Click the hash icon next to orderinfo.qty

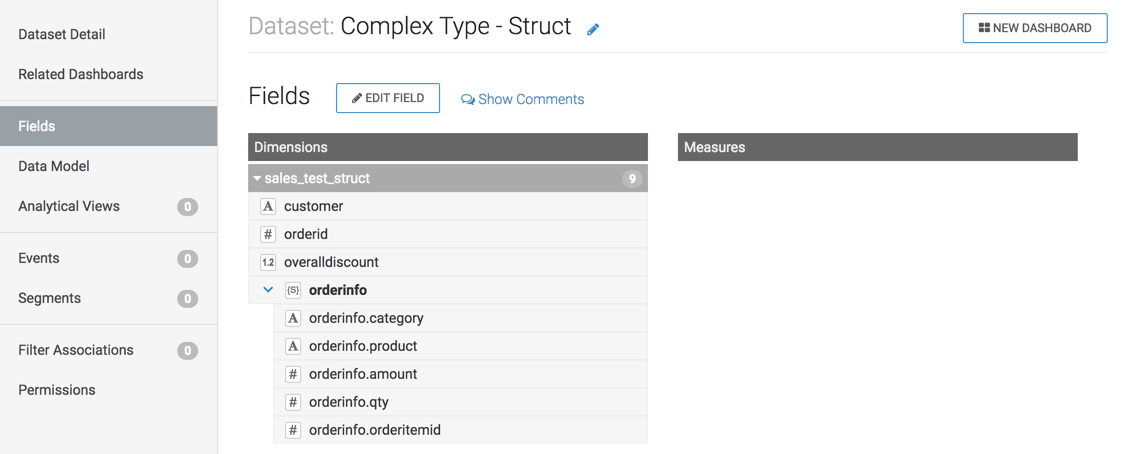tap(293, 402)
